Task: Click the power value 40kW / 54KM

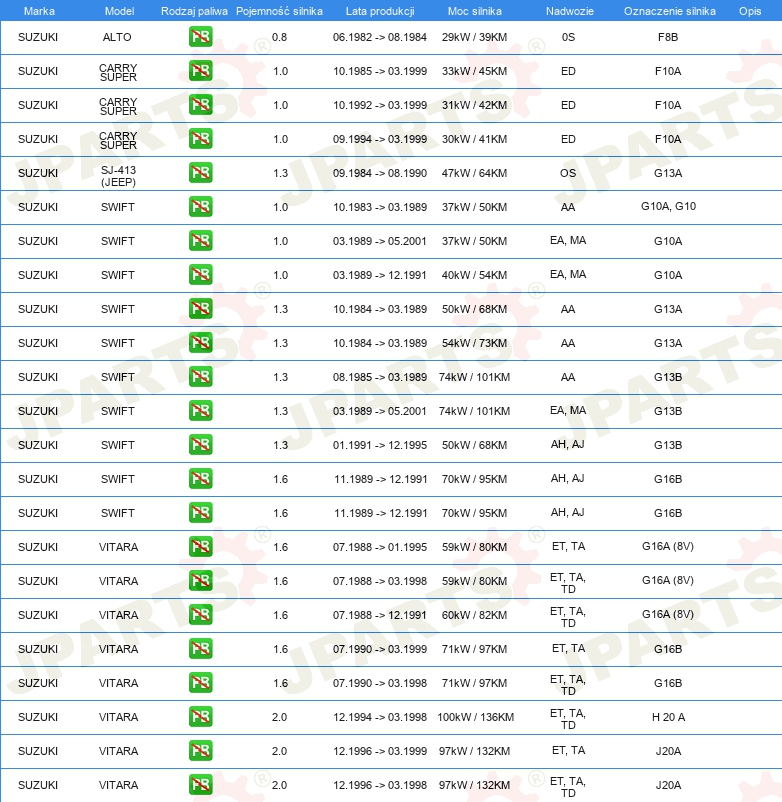Action: pyautogui.click(x=475, y=275)
